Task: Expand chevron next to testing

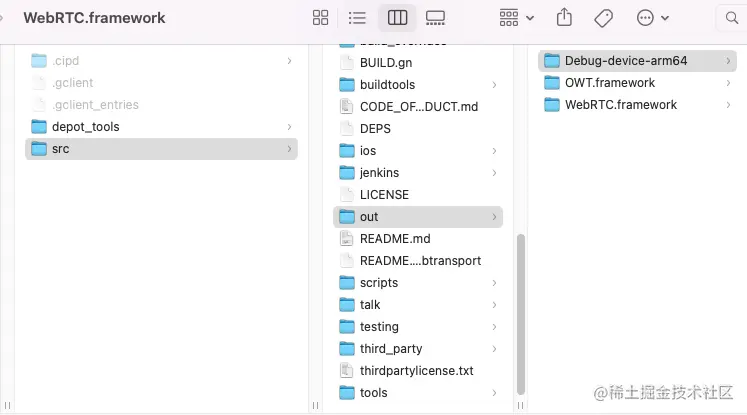Action: click(494, 327)
